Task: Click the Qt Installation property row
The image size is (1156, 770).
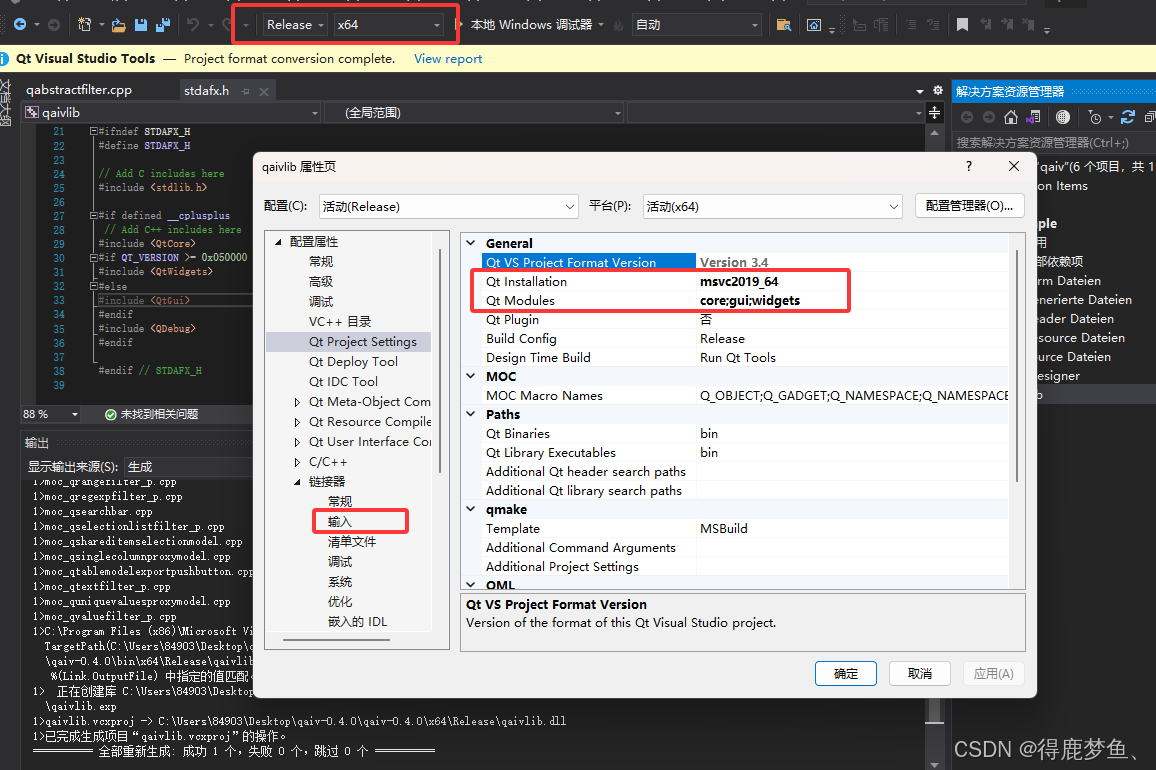Action: 745,282
